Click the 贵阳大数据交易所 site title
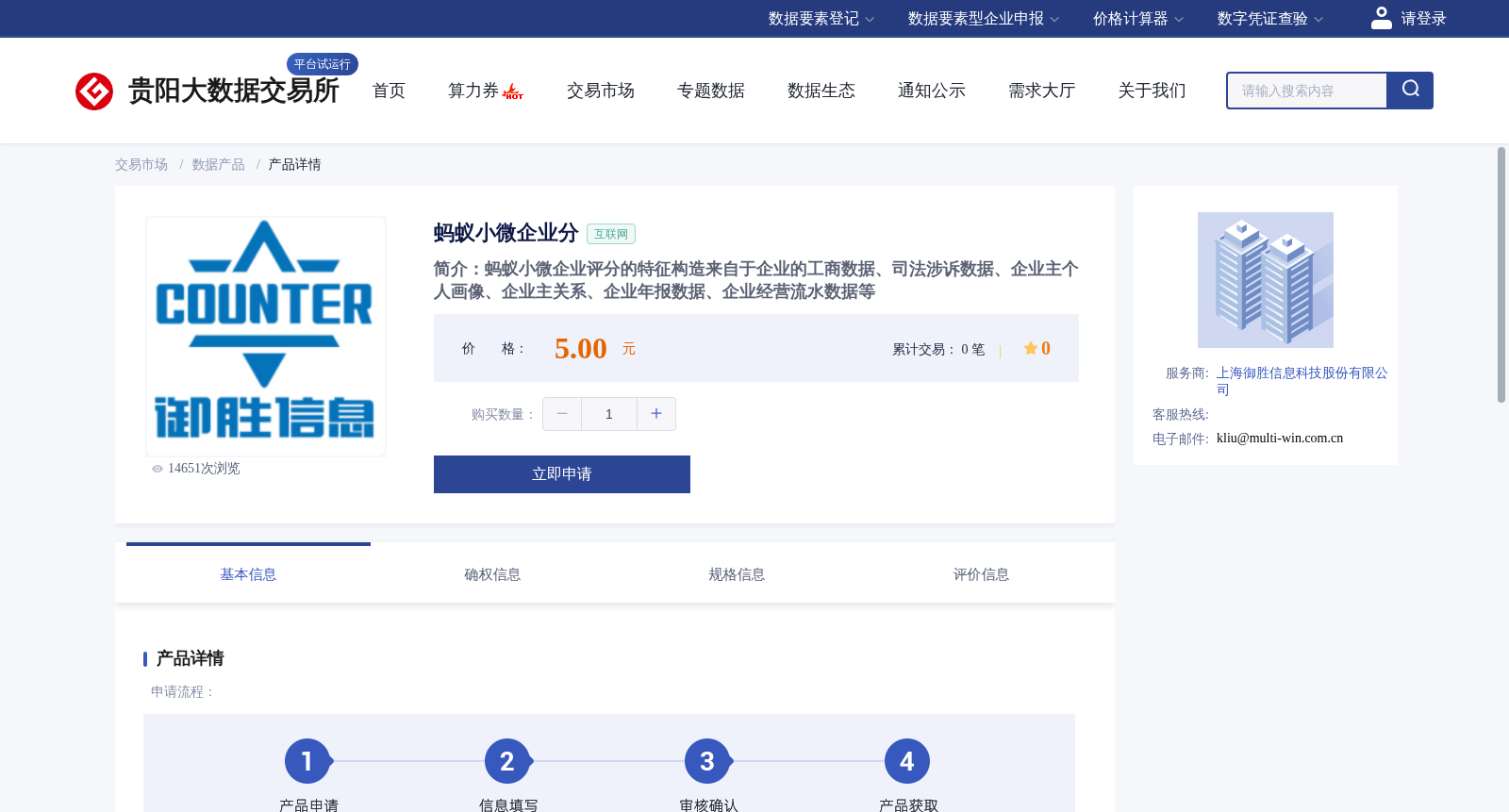Viewport: 1509px width, 812px height. [234, 91]
